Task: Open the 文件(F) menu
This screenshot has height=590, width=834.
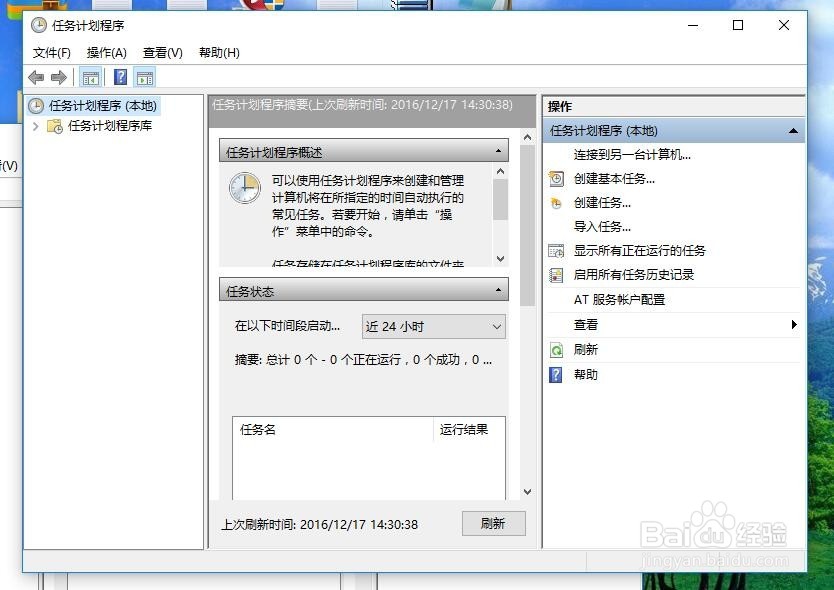Action: (x=51, y=53)
